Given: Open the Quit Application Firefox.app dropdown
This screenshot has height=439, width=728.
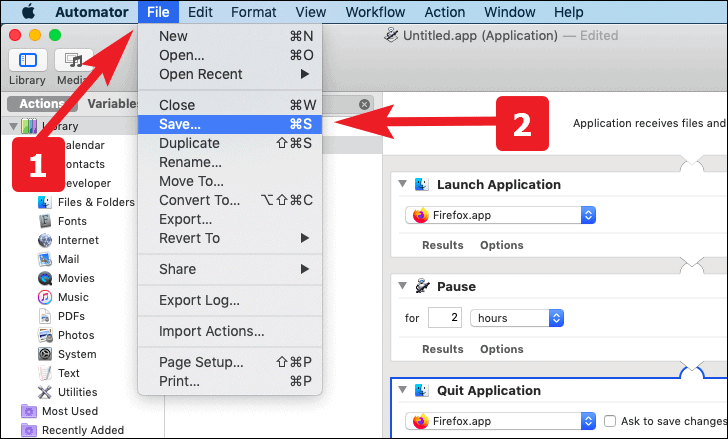Looking at the screenshot, I should [x=500, y=421].
